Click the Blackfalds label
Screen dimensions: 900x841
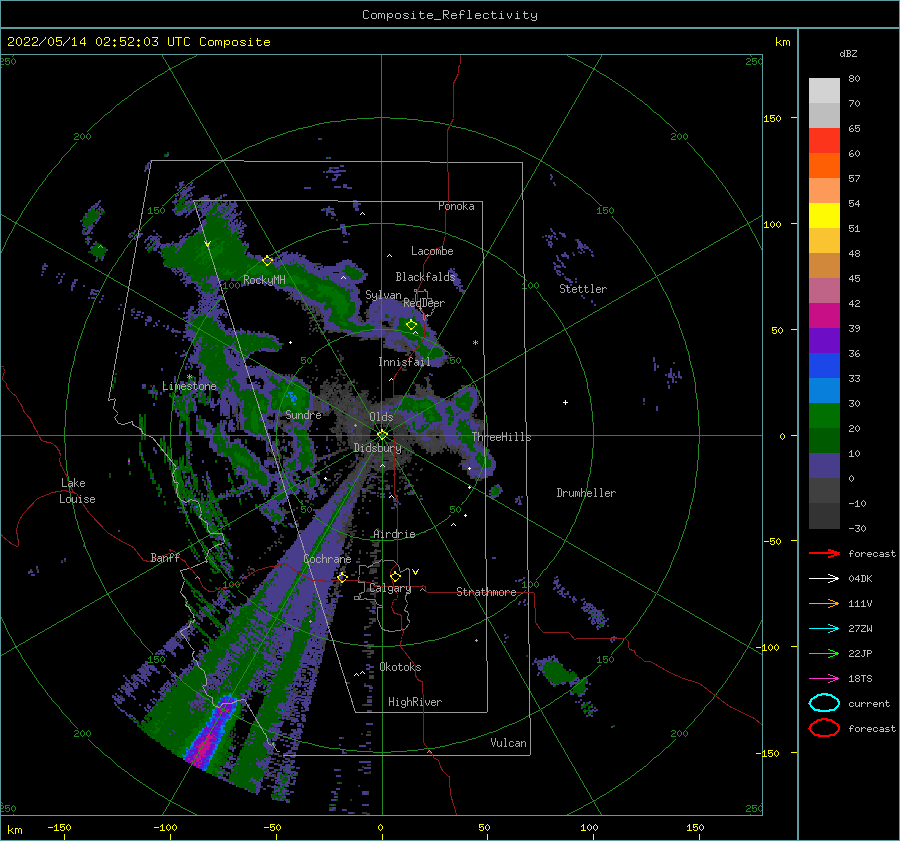[x=425, y=277]
